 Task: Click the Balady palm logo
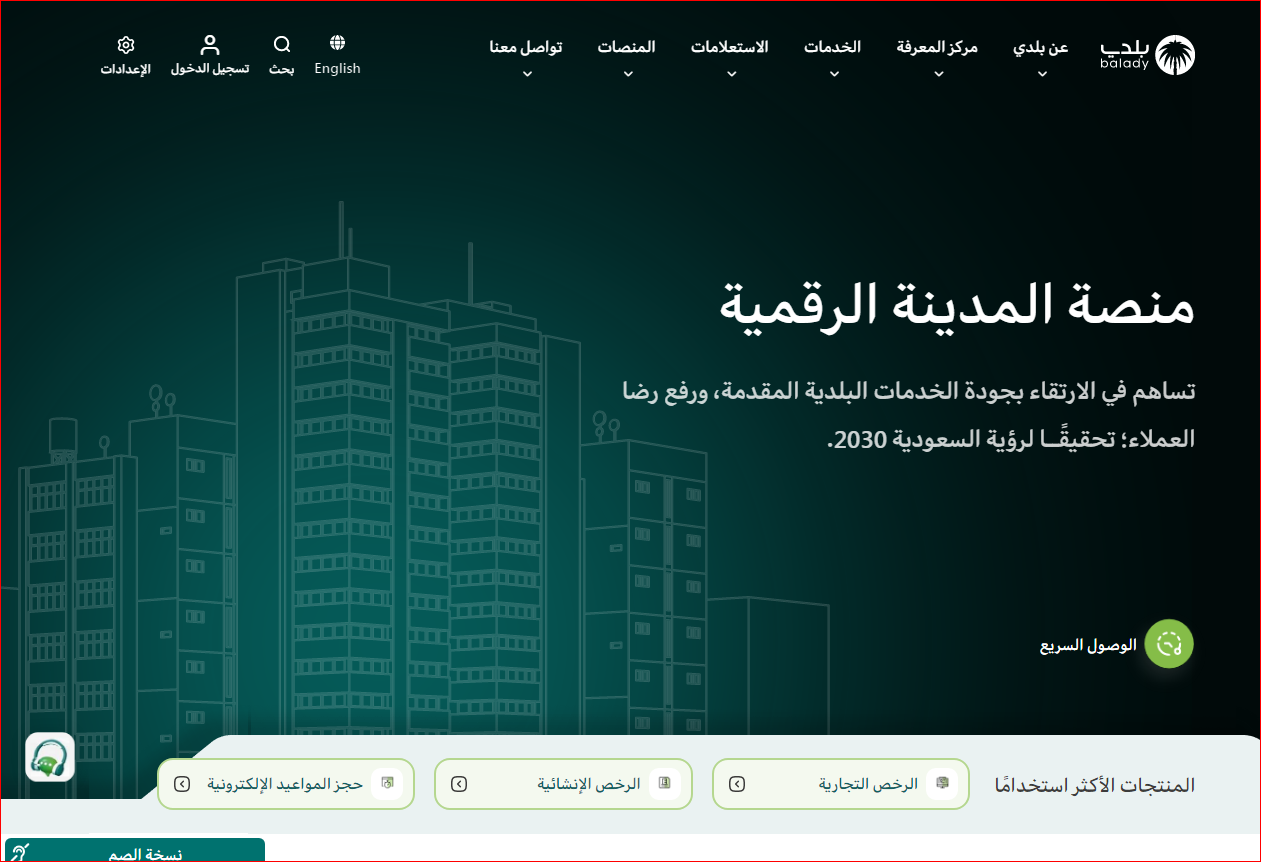click(x=1174, y=56)
